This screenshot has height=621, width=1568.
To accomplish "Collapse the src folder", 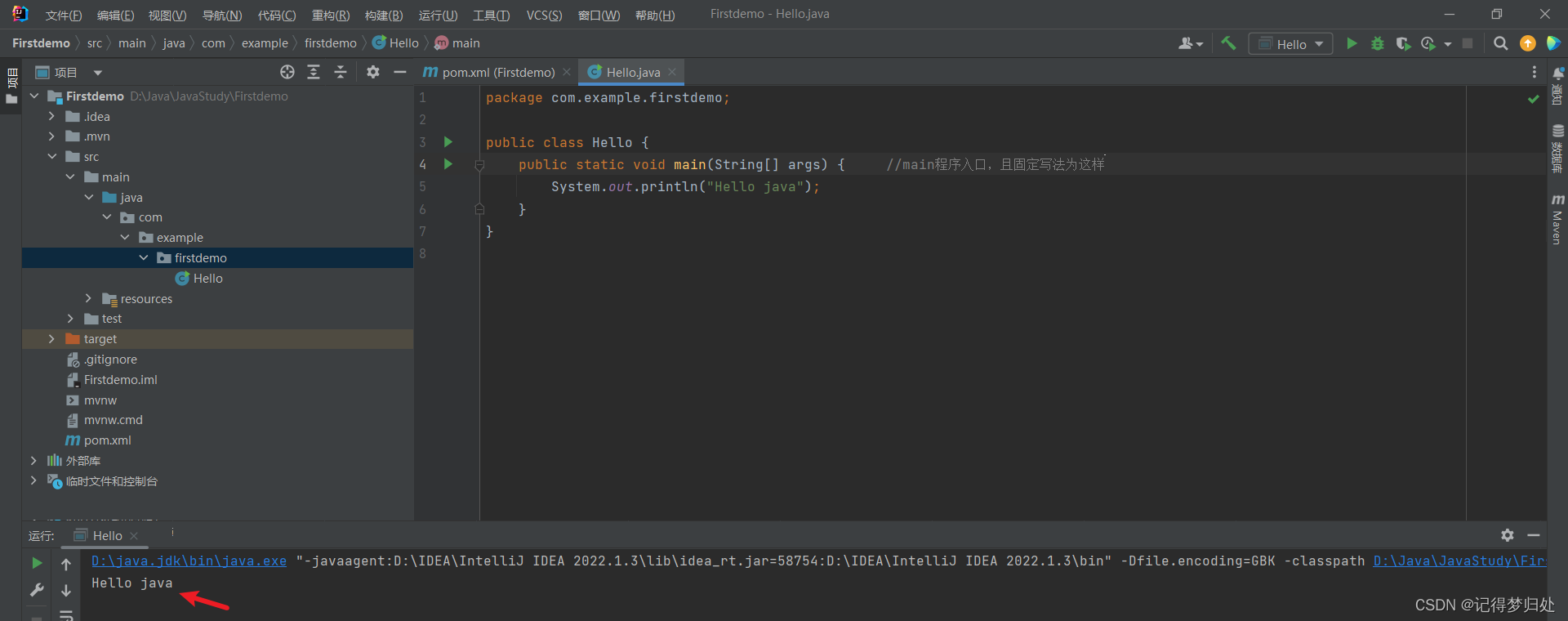I will click(51, 157).
